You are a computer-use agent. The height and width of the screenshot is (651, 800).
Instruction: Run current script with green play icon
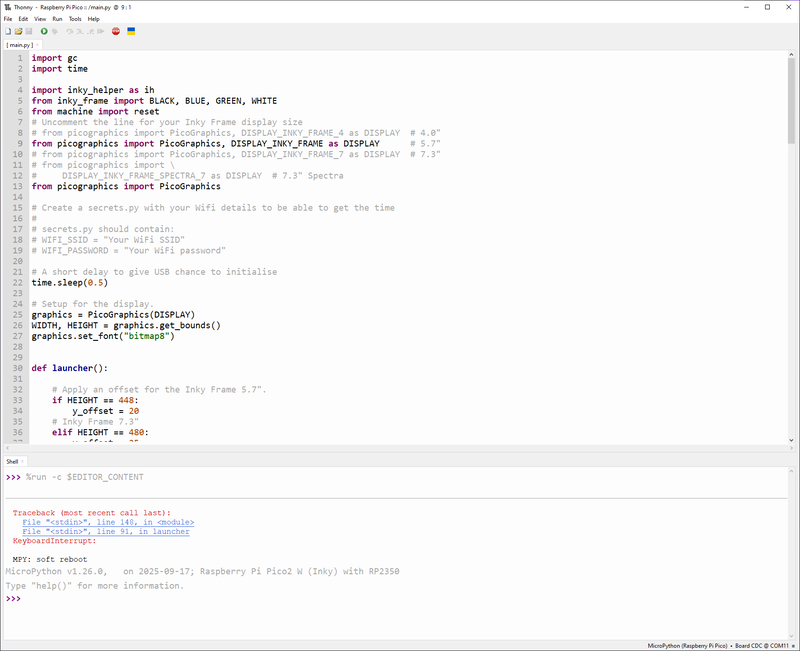coord(44,32)
